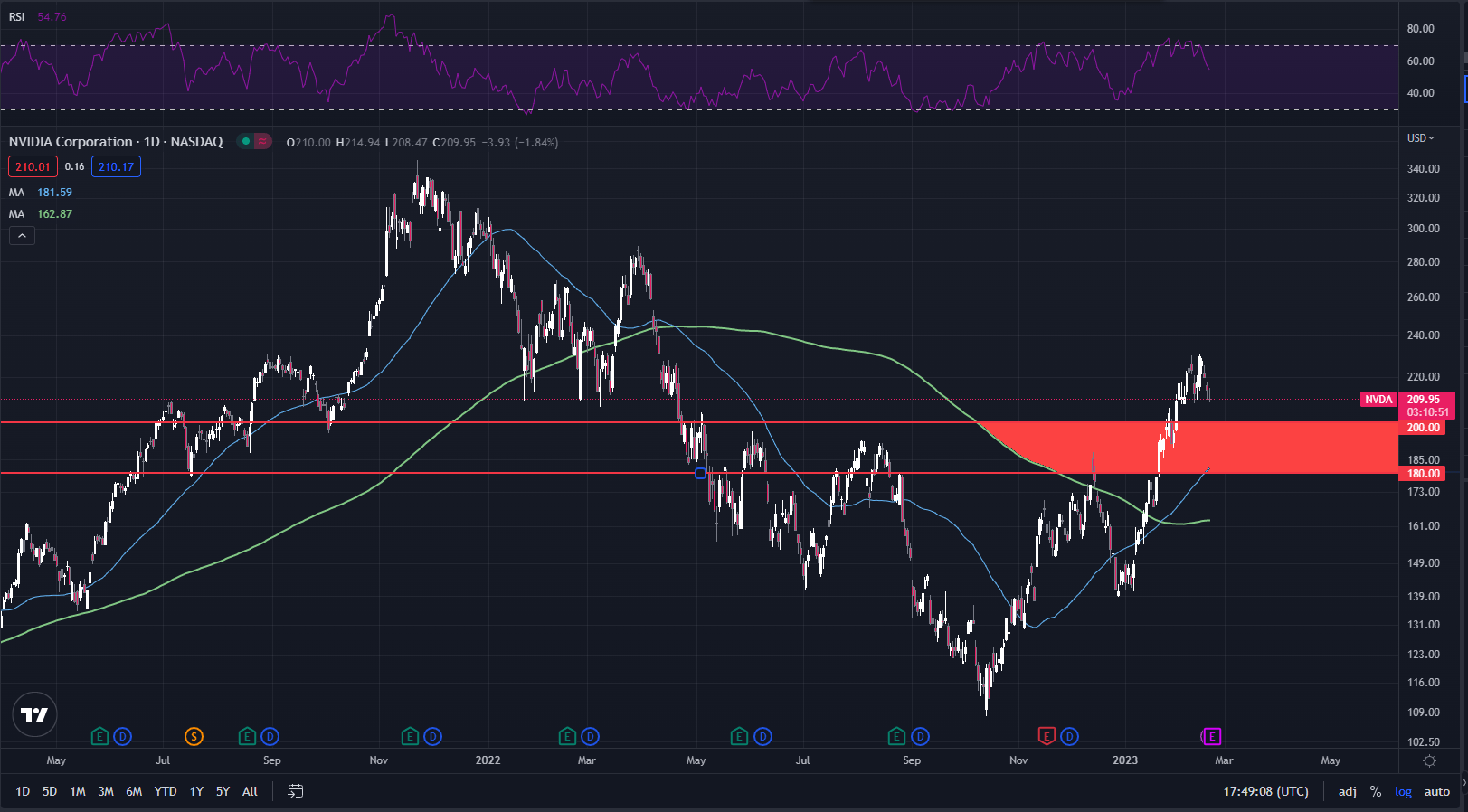Click green E earnings marker right of May 2022
The image size is (1468, 812).
(739, 737)
